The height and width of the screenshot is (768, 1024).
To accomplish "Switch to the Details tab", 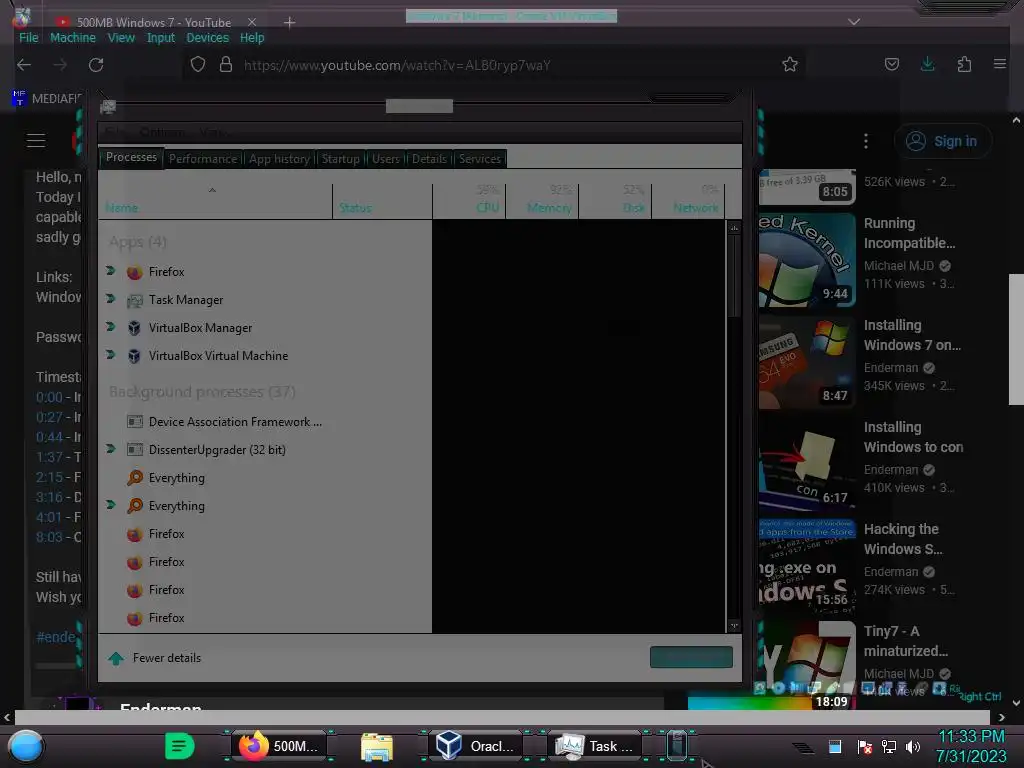I will click(430, 159).
